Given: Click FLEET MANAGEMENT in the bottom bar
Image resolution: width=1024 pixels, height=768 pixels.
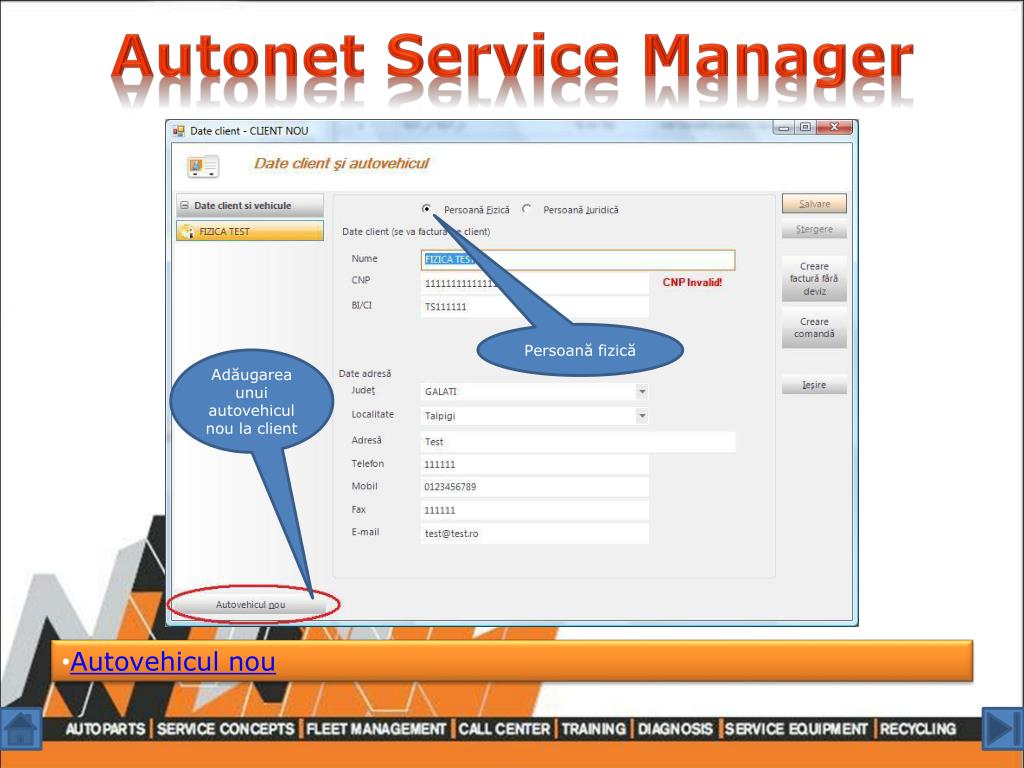Looking at the screenshot, I should [x=376, y=729].
